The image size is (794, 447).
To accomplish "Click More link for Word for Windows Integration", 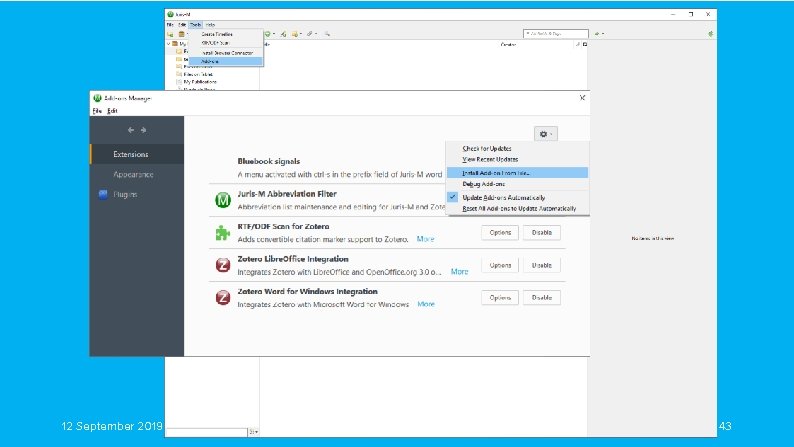I will click(426, 304).
